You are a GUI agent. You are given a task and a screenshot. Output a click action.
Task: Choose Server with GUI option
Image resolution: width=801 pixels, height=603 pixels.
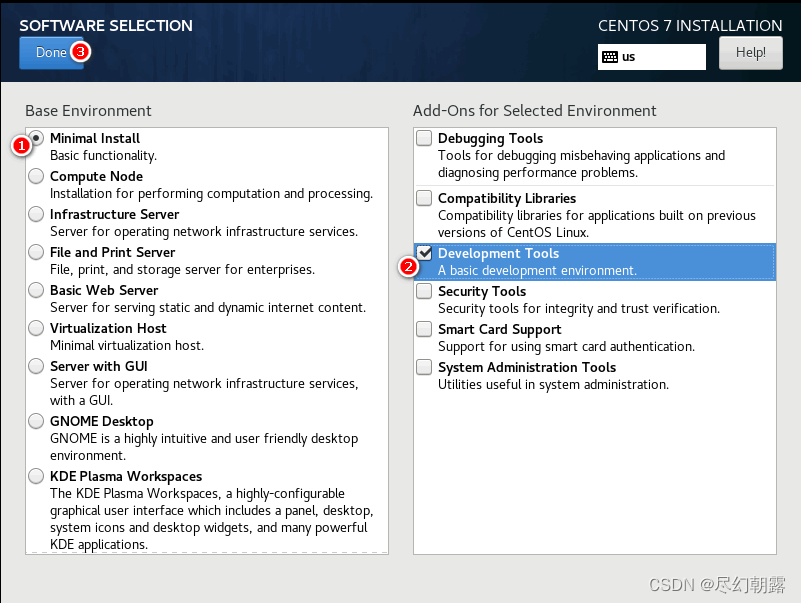pyautogui.click(x=36, y=366)
